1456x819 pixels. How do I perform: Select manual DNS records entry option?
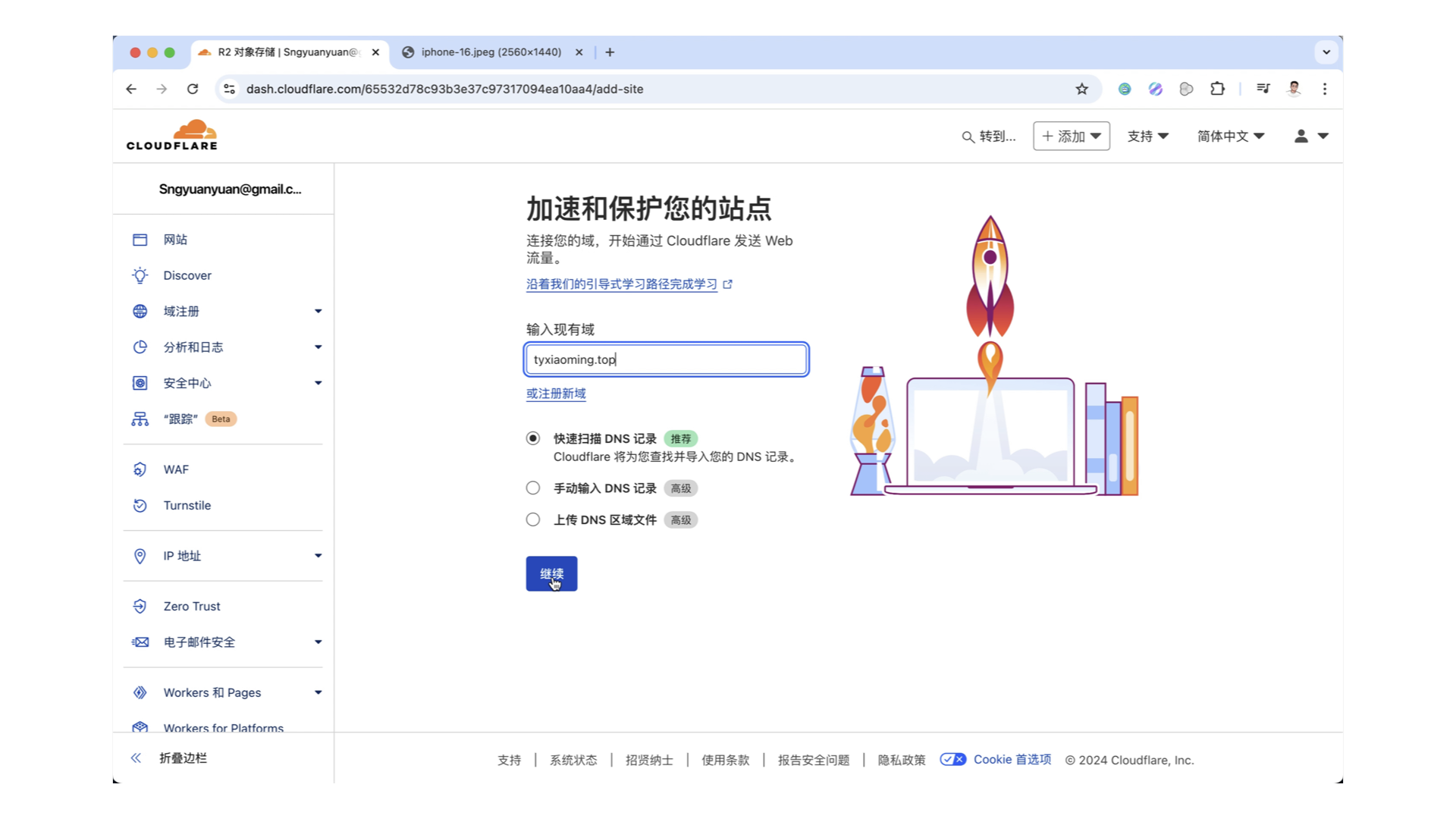[533, 488]
